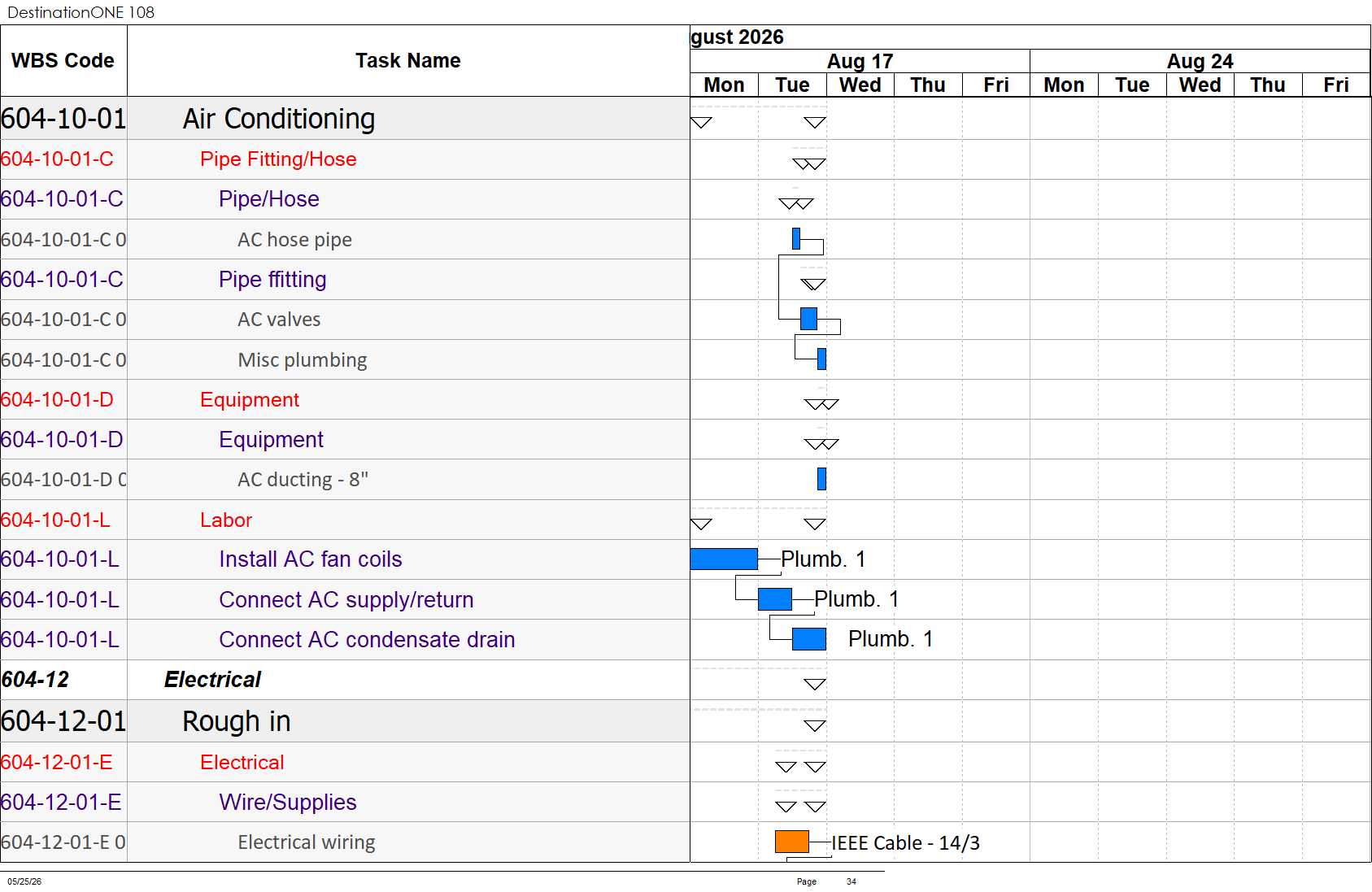1372x892 pixels.
Task: Select the Connect AC condensate drain task
Action: click(367, 640)
